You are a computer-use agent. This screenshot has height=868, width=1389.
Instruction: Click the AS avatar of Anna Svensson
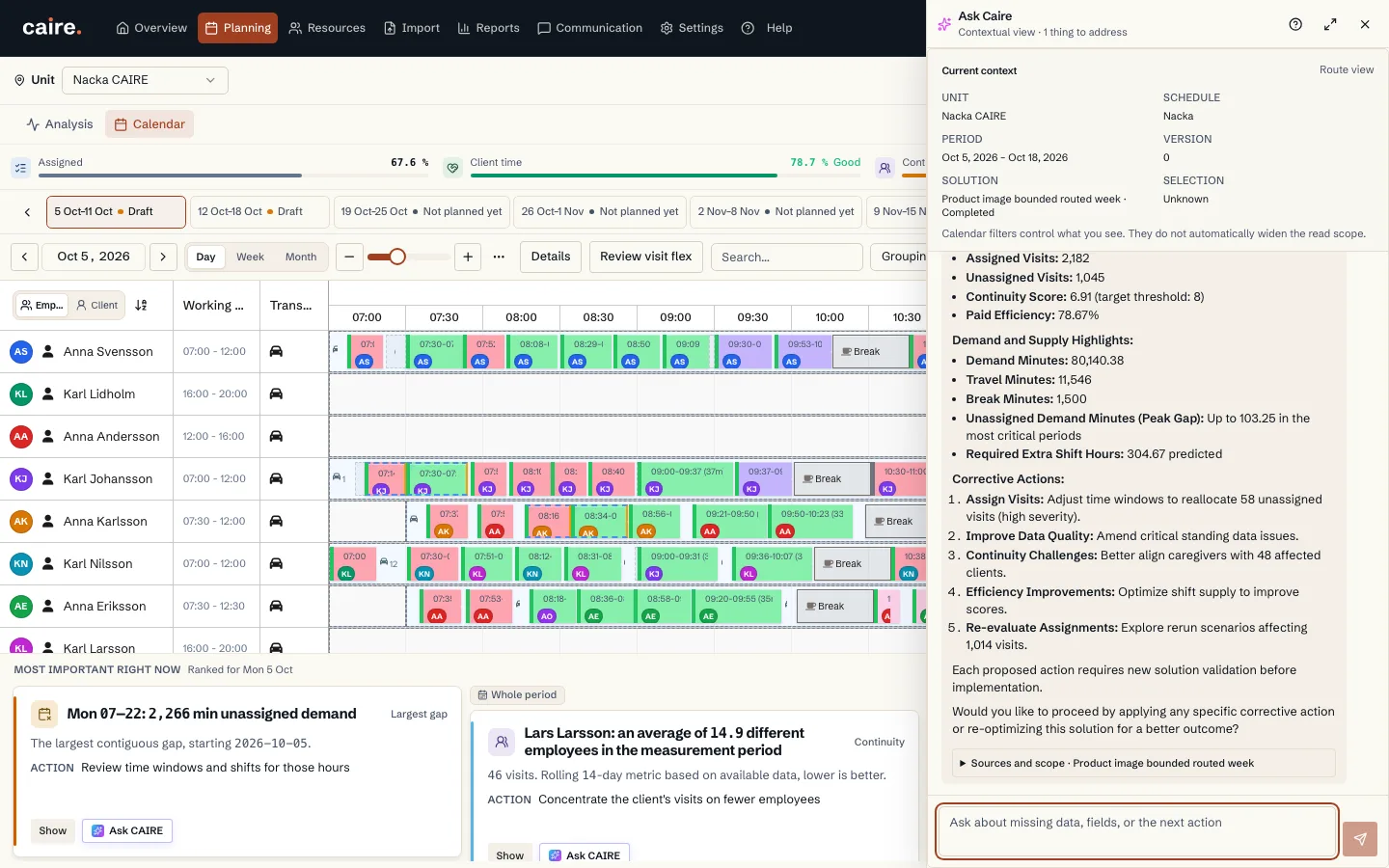tap(21, 351)
